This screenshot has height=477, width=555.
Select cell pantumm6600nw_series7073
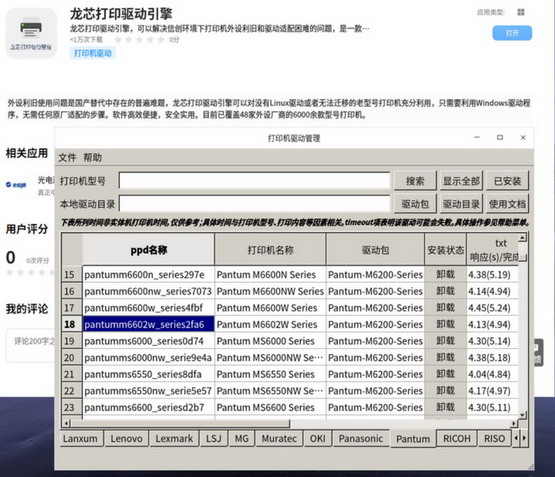pyautogui.click(x=148, y=291)
